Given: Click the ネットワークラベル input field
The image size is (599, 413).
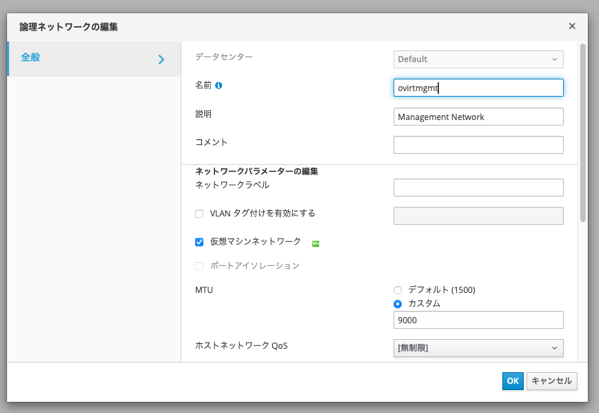Looking at the screenshot, I should (x=478, y=188).
